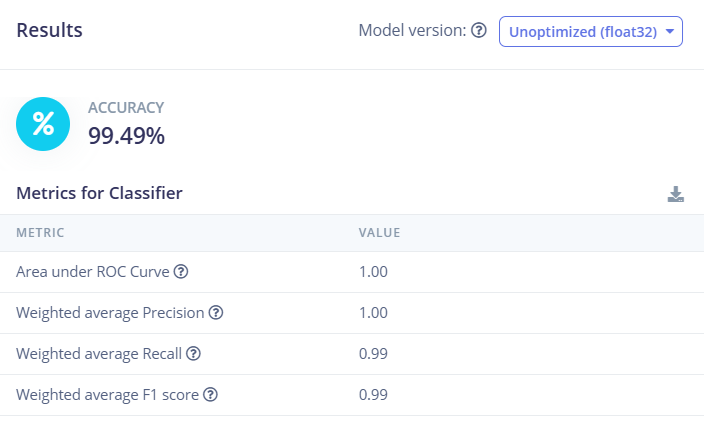Click the help icon beside Model version
704x426 pixels.
479,31
